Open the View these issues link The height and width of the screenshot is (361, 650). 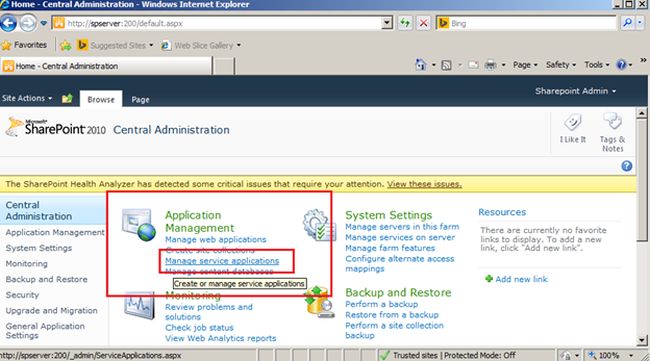point(424,184)
